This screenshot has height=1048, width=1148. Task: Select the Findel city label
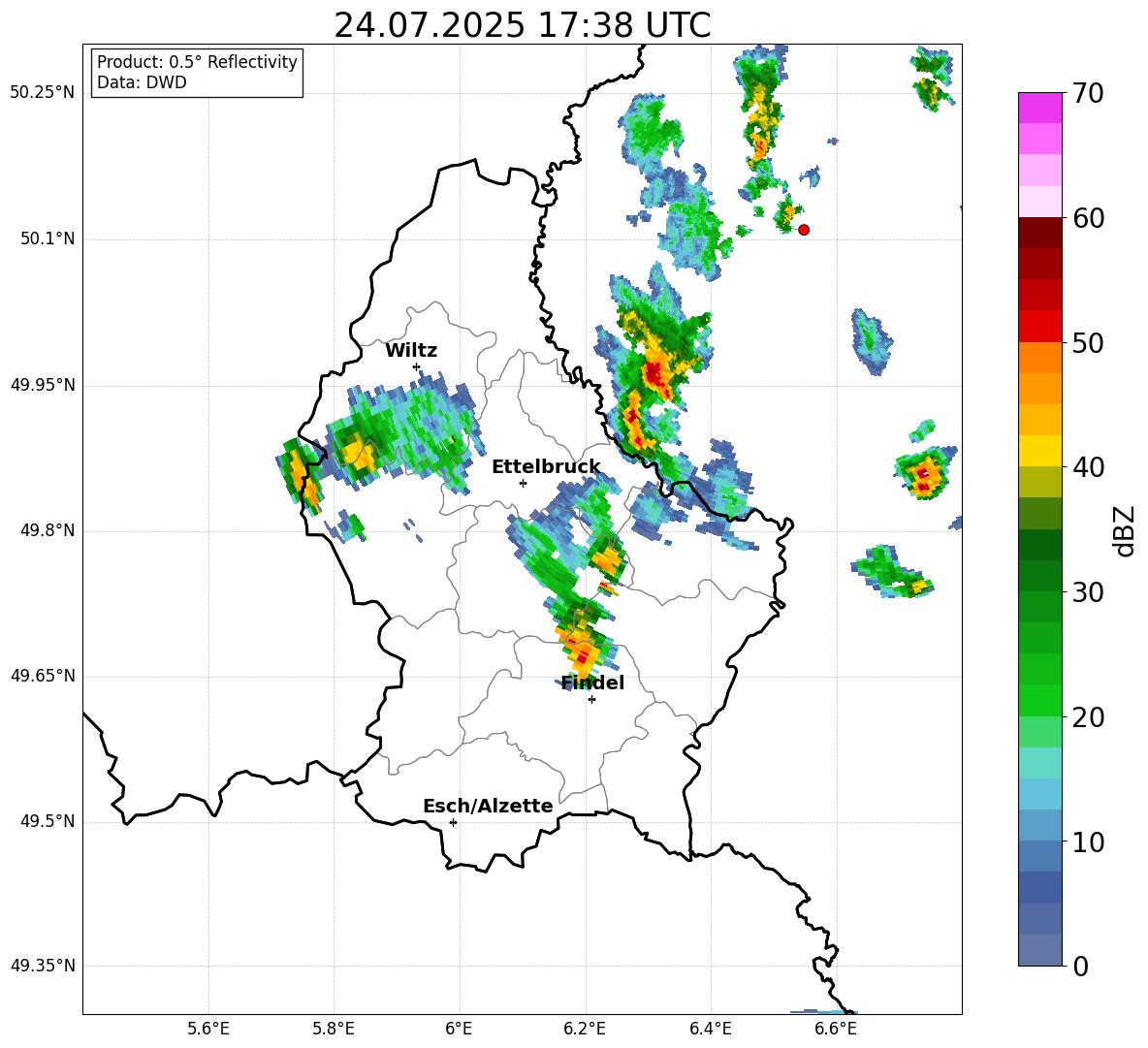[x=592, y=683]
